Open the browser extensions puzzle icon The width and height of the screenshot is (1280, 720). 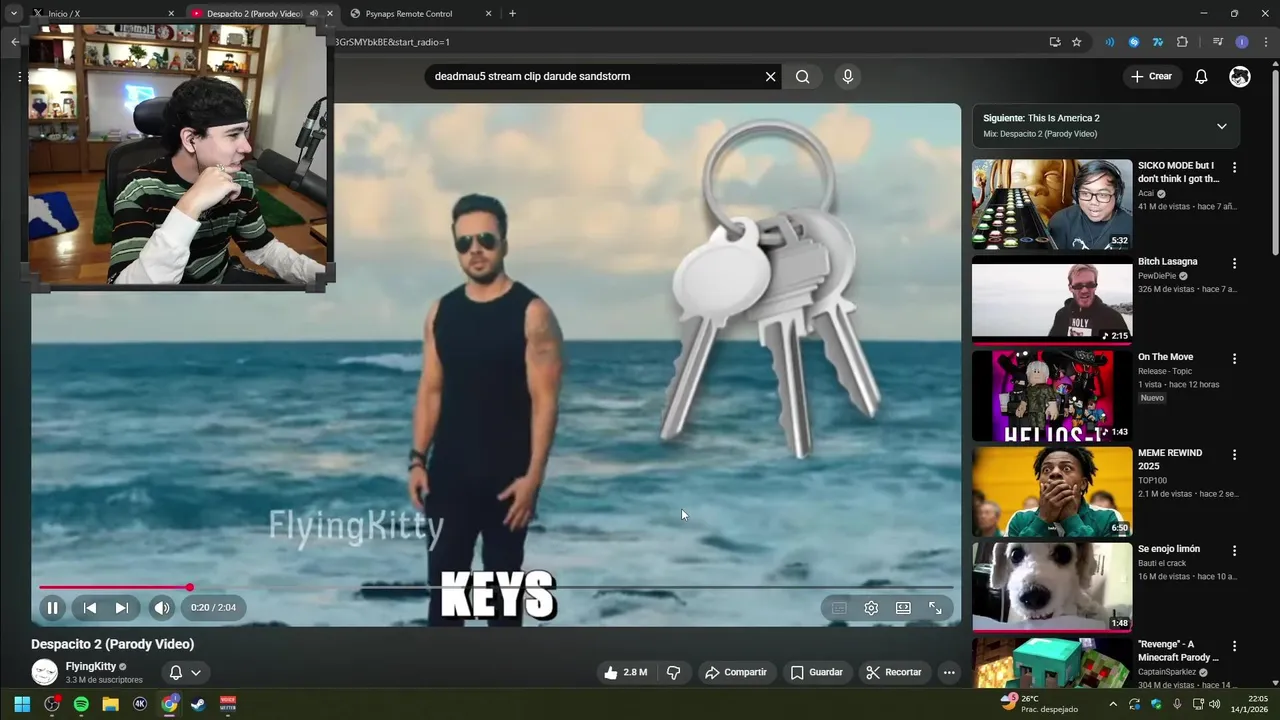[x=1182, y=42]
